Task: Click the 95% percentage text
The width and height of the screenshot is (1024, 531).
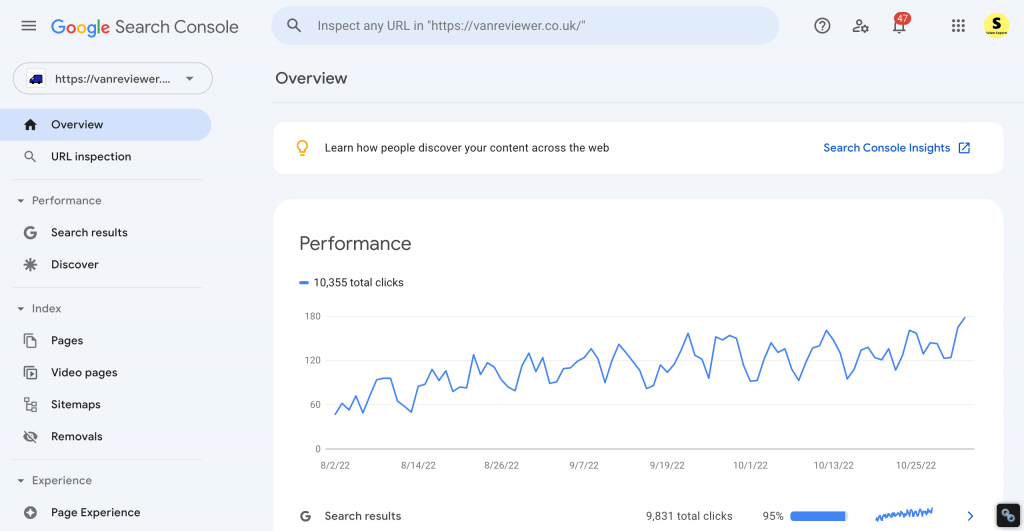Action: tap(773, 516)
